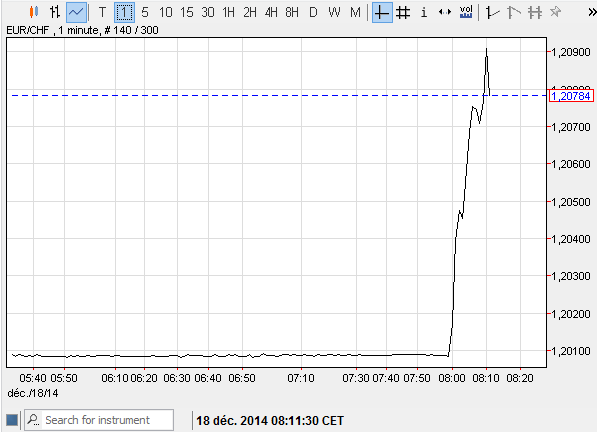597x432 pixels.
Task: Toggle the chart grid lines icon
Action: 403,13
